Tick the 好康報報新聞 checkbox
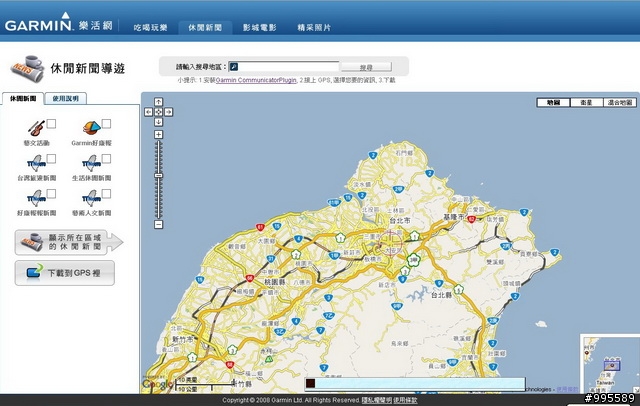Screen dimensions: 640x406 51,194
